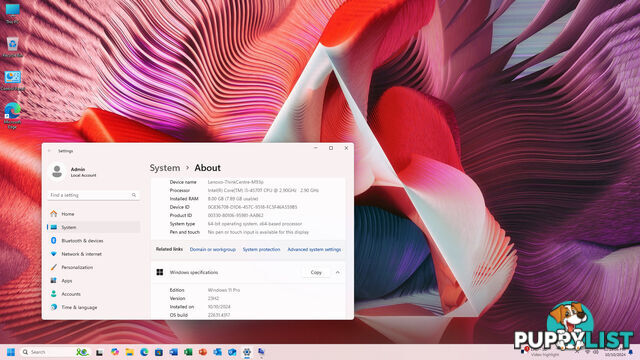The height and width of the screenshot is (360, 640).
Task: Select System in Settings sidebar
Action: [93, 227]
